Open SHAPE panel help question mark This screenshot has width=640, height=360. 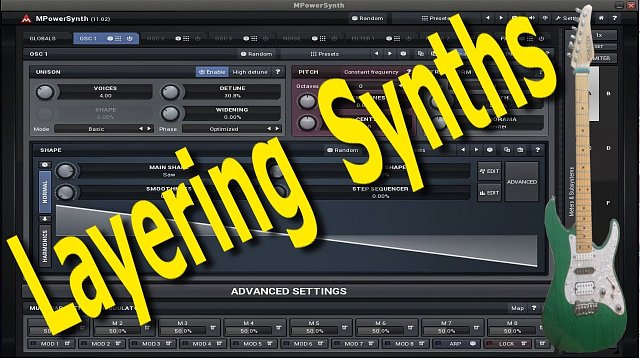click(538, 150)
